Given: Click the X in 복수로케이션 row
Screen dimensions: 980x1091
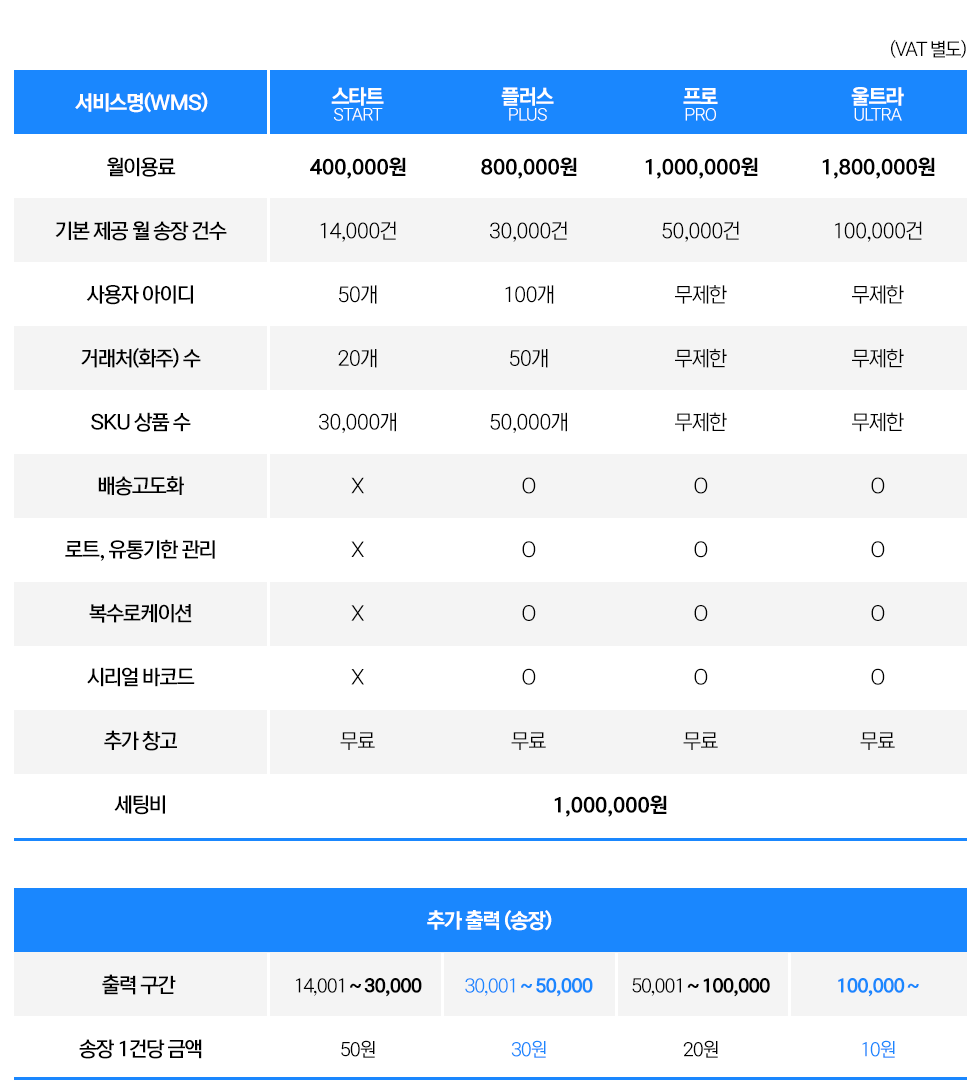Looking at the screenshot, I should (x=358, y=614).
